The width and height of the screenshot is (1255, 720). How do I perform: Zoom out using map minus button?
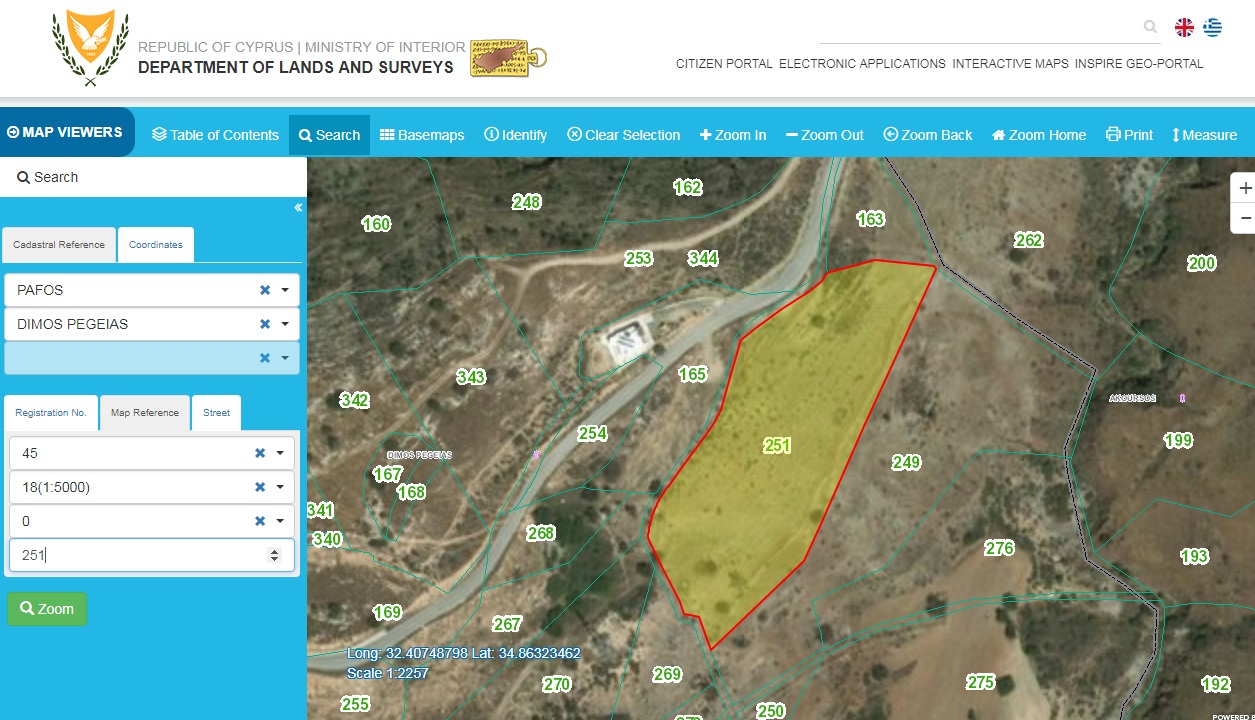(1245, 217)
